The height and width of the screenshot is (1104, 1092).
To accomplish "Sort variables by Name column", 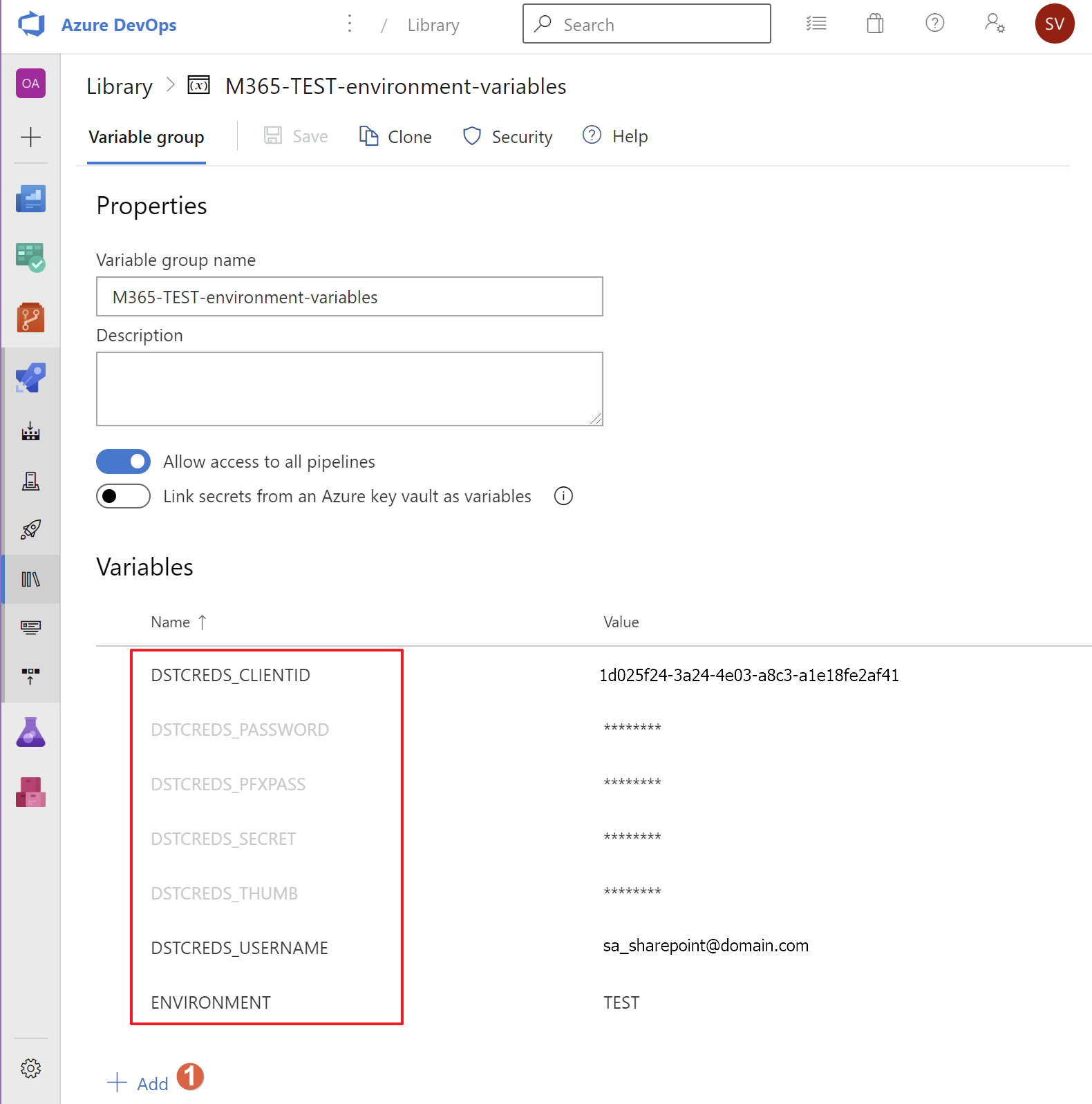I will tap(178, 622).
